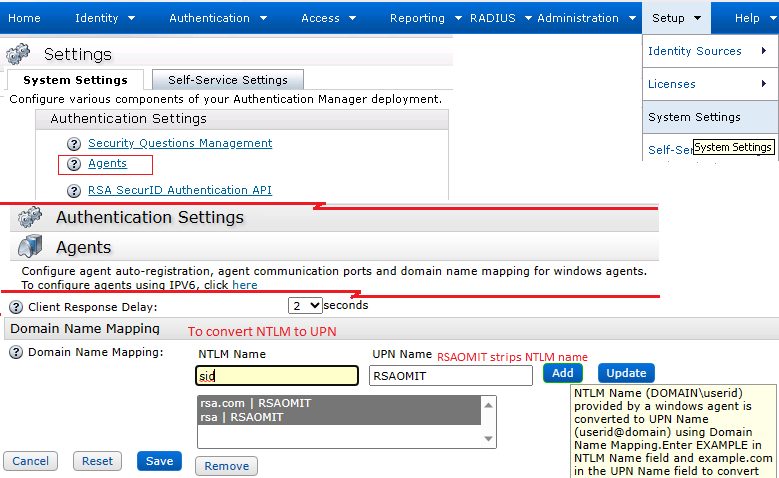Click the Authentication Settings gear icon
Screen dimensions: 779x478
pyautogui.click(x=30, y=217)
